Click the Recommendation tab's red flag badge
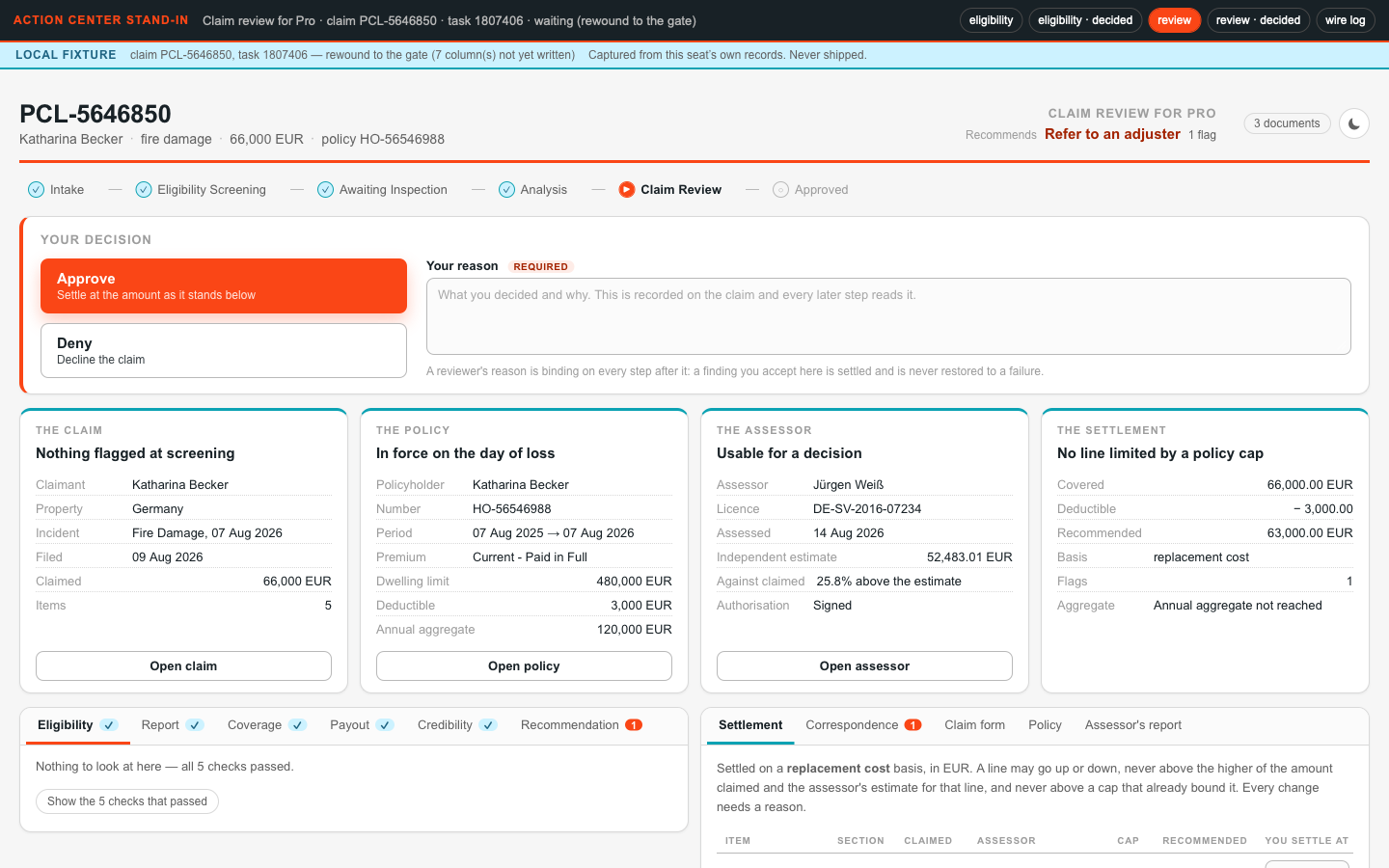The width and height of the screenshot is (1389, 868). (x=634, y=725)
